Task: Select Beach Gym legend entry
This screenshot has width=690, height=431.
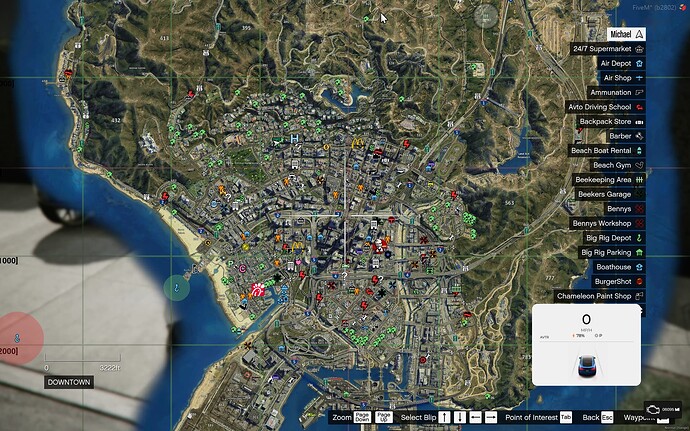Action: tap(618, 165)
